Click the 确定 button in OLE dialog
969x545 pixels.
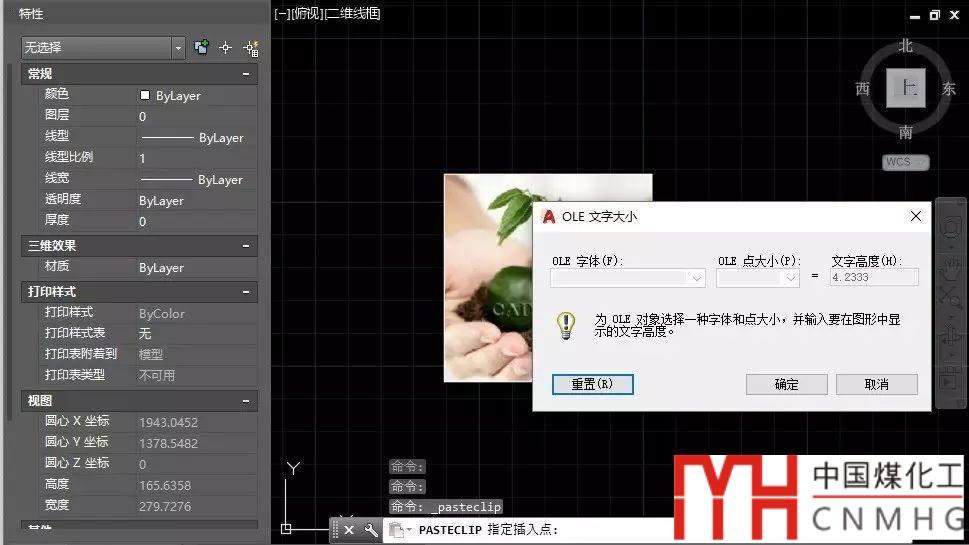pos(786,384)
